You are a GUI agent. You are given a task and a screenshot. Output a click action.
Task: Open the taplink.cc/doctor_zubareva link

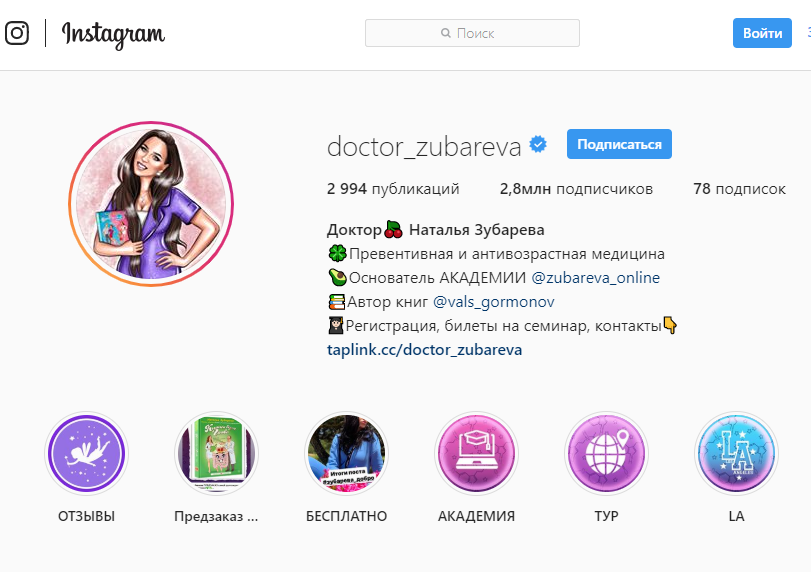[425, 350]
